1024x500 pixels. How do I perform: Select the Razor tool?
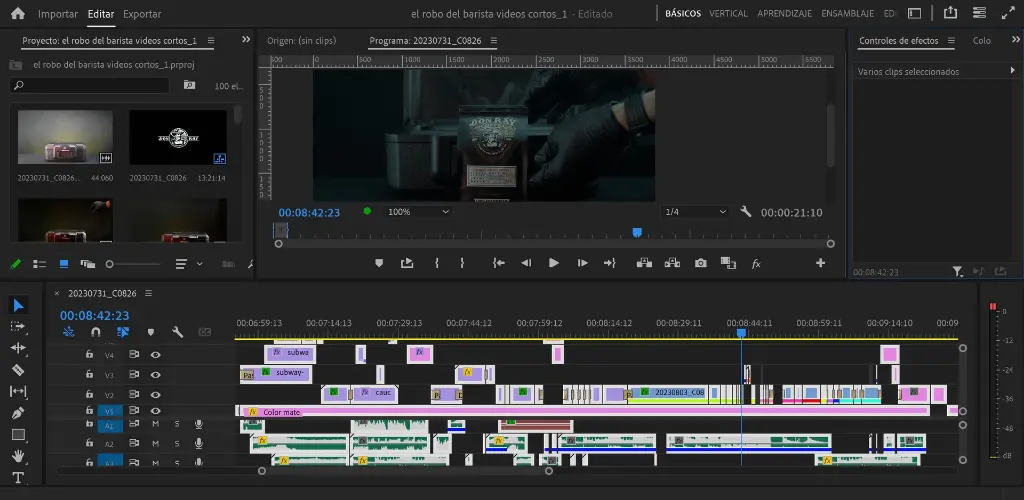click(x=18, y=370)
